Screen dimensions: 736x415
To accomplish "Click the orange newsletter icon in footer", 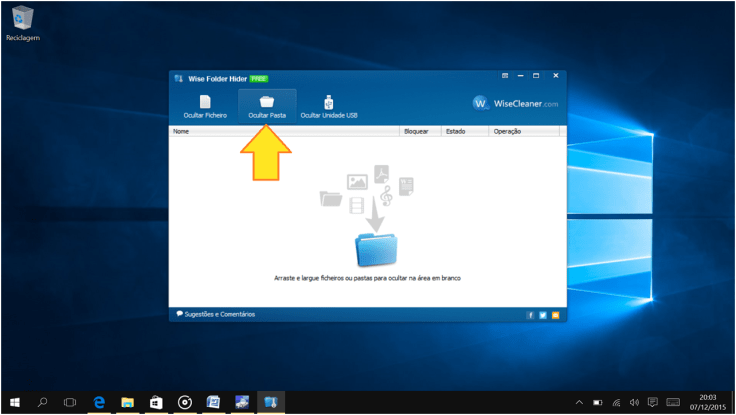I will [x=555, y=315].
